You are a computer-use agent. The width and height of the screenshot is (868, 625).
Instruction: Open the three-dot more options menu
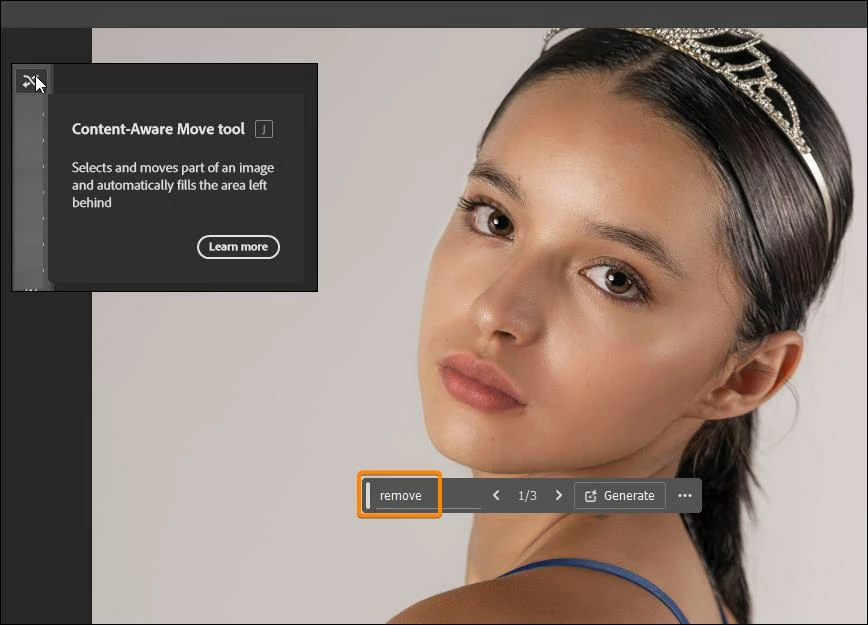tap(685, 495)
